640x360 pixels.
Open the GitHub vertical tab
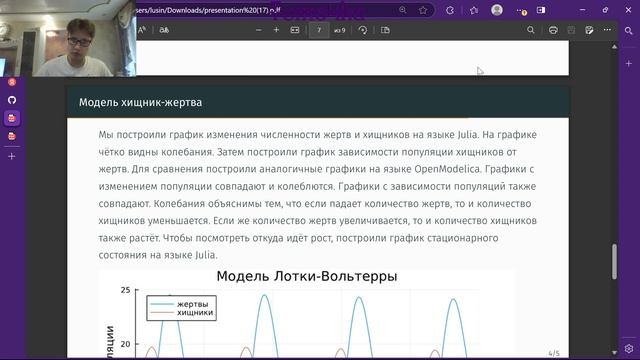point(12,100)
